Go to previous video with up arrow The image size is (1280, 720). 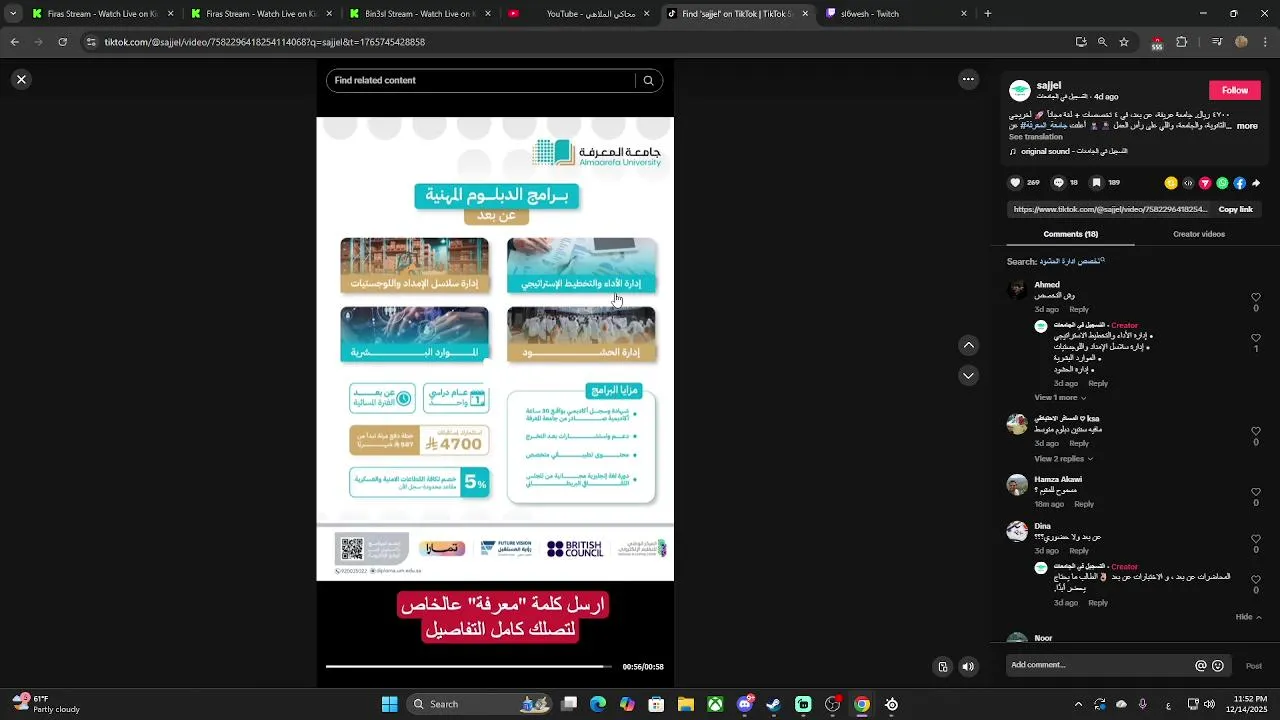tap(968, 345)
